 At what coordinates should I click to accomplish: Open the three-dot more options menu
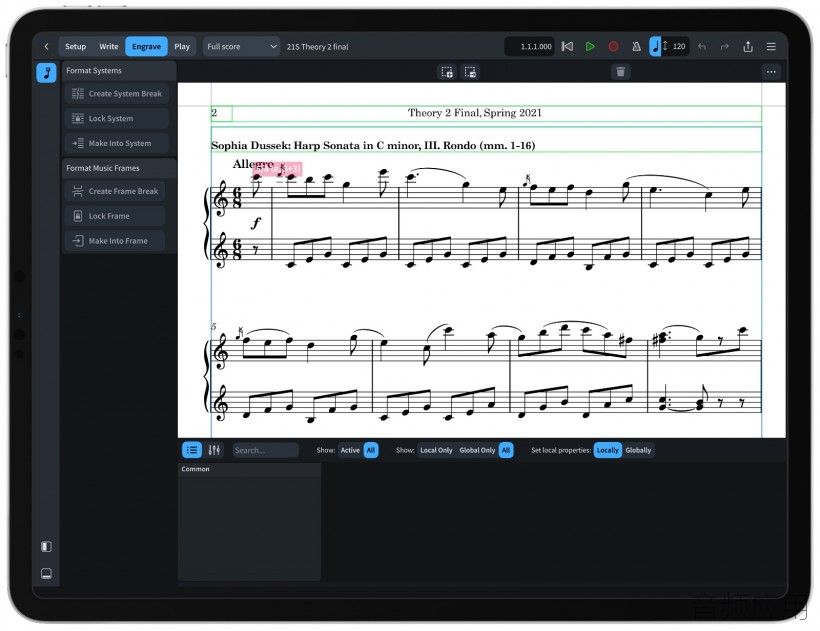771,72
